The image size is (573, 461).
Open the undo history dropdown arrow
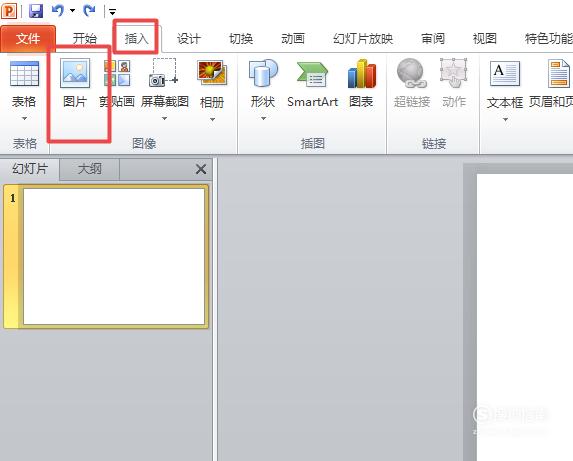(72, 11)
